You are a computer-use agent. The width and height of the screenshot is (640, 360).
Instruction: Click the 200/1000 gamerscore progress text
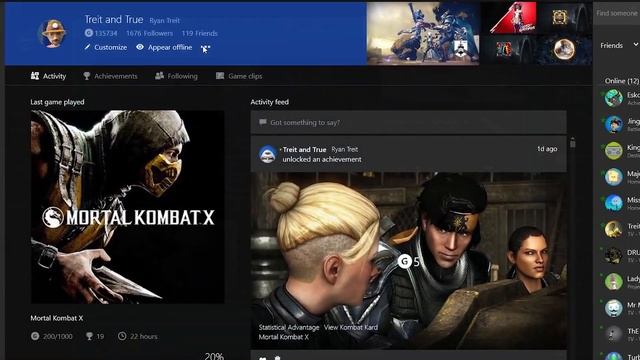point(58,336)
